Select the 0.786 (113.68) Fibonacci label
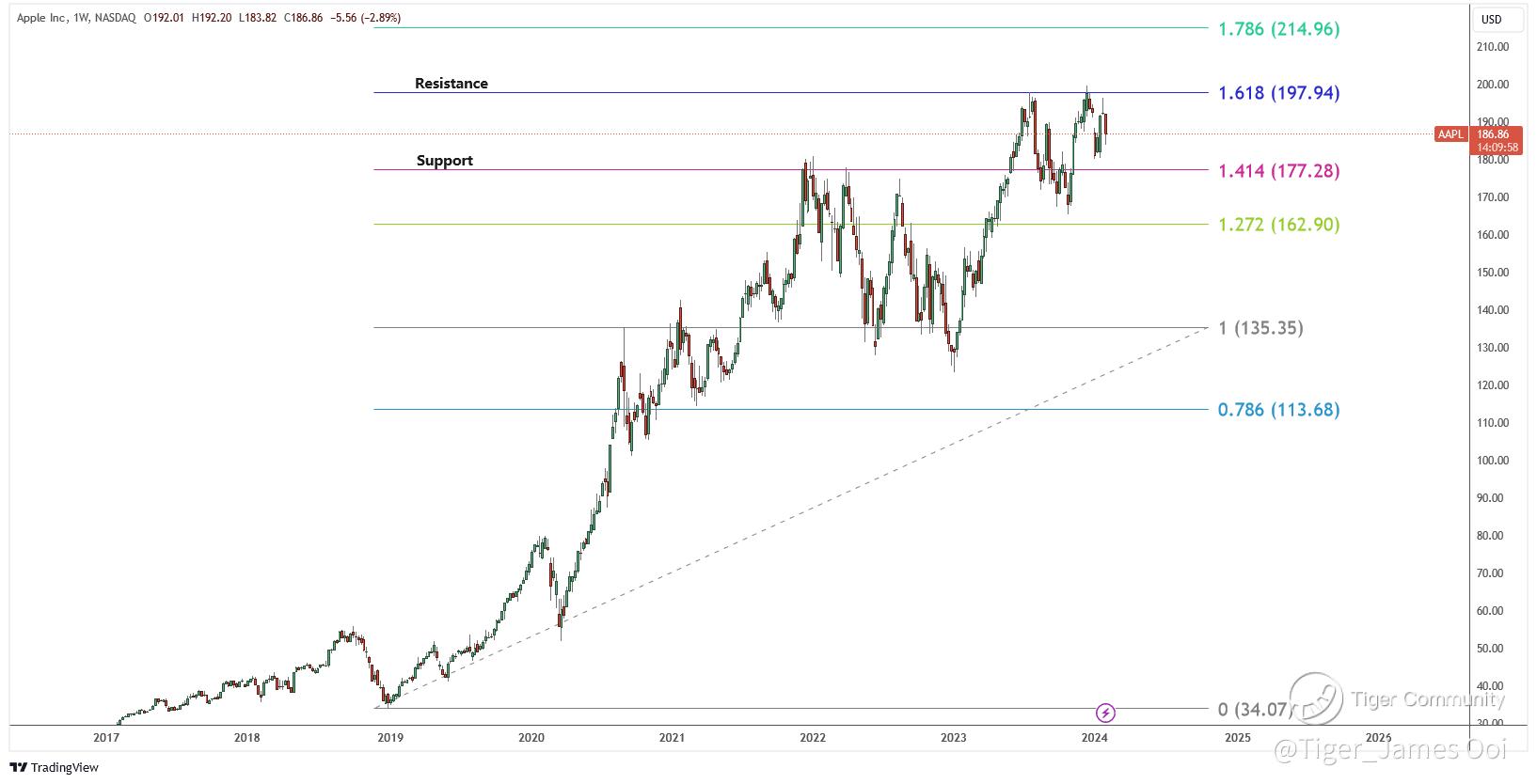1537x784 pixels. tap(1278, 409)
